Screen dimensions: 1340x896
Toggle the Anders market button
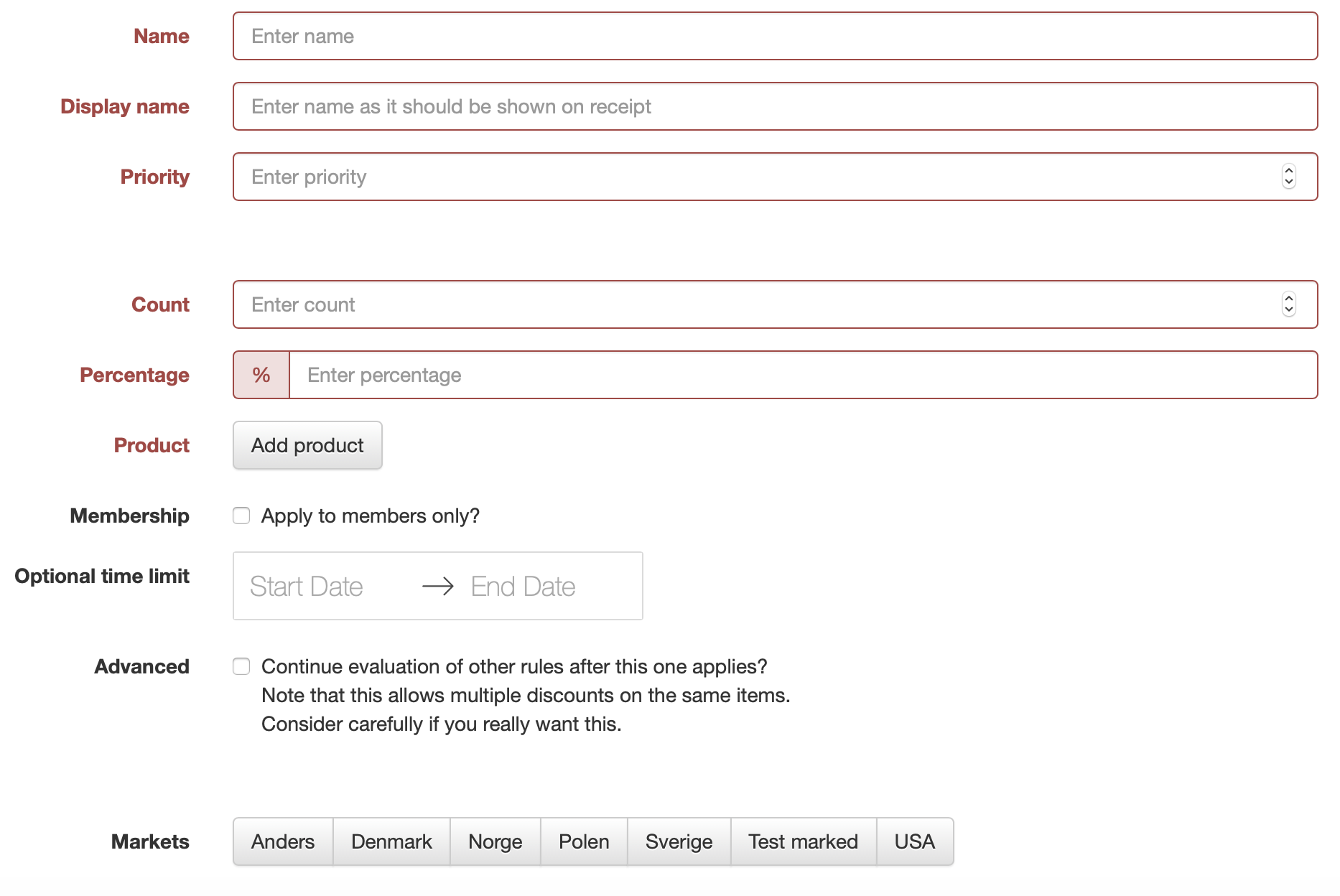(283, 841)
